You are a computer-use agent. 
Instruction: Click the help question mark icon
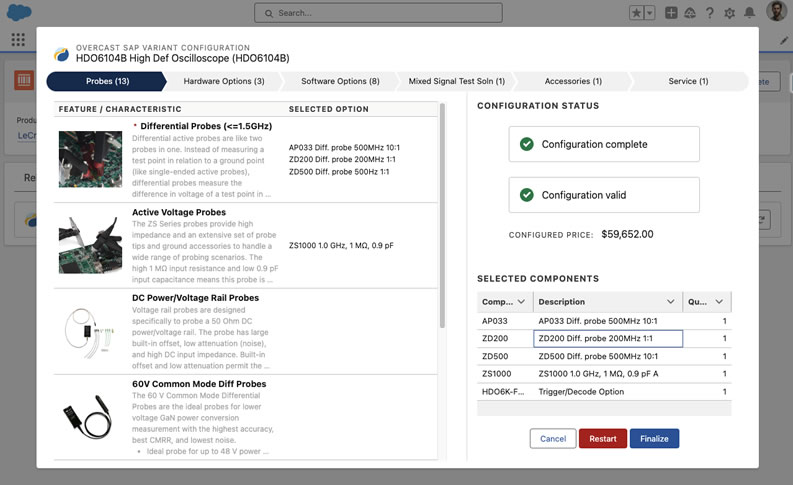point(710,13)
